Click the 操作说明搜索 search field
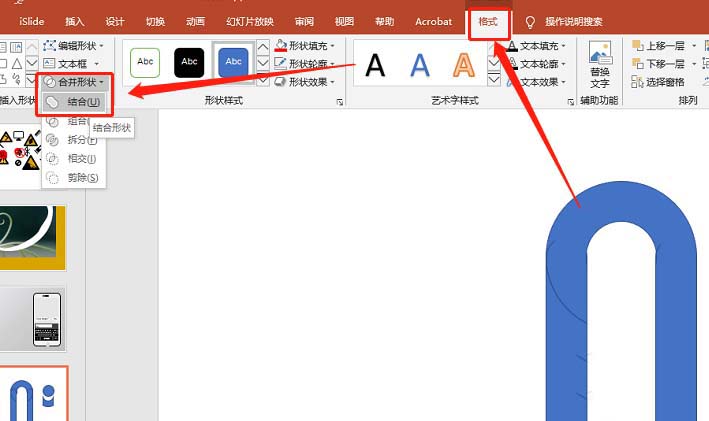The image size is (709, 421). 574,22
